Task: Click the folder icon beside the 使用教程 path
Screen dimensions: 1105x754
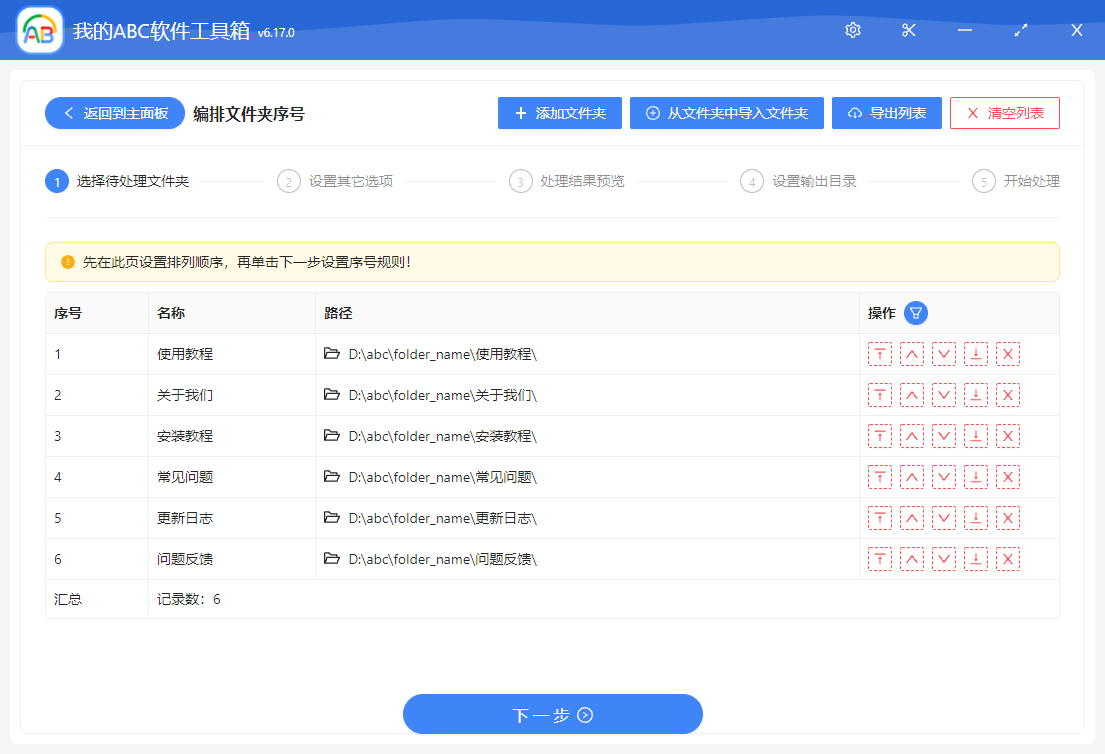Action: [x=330, y=353]
